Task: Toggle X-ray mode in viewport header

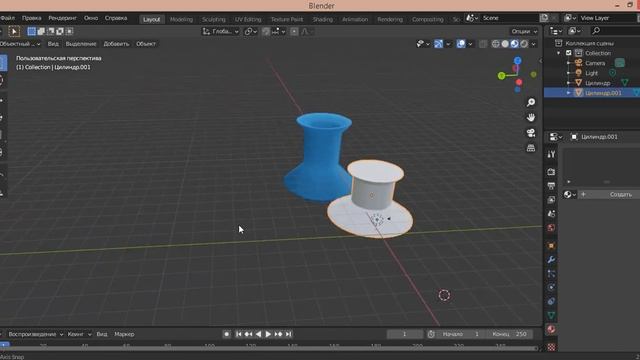Action: [483, 44]
